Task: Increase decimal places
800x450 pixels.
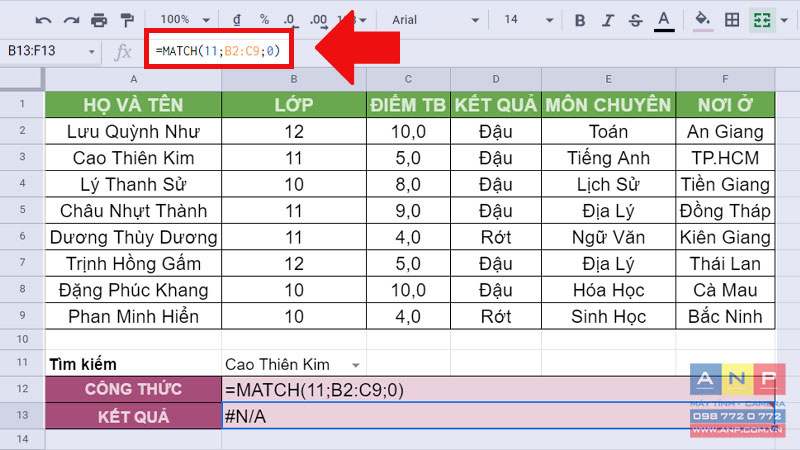Action: pos(318,20)
